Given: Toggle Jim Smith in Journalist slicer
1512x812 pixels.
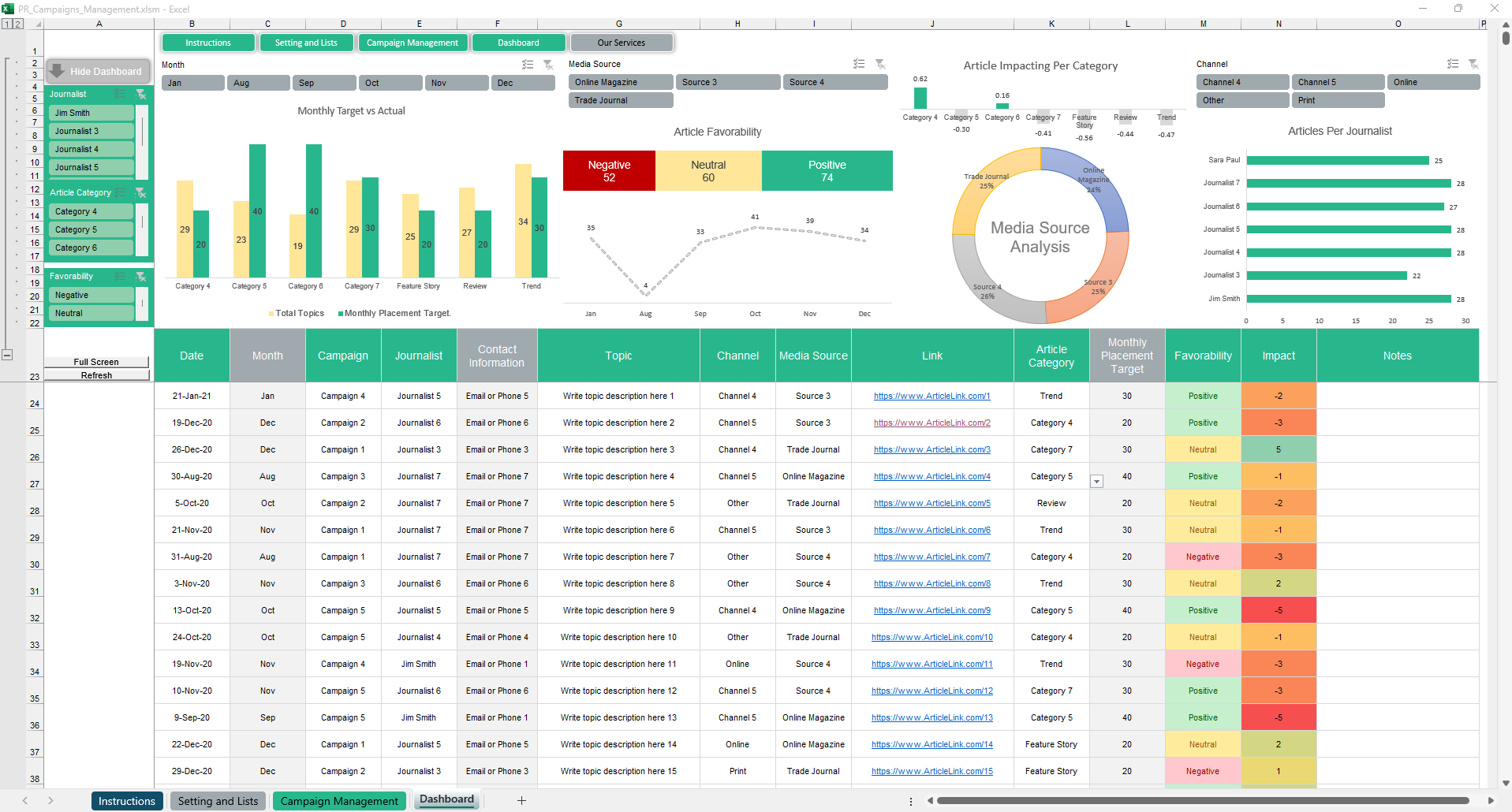Looking at the screenshot, I should click(x=91, y=113).
